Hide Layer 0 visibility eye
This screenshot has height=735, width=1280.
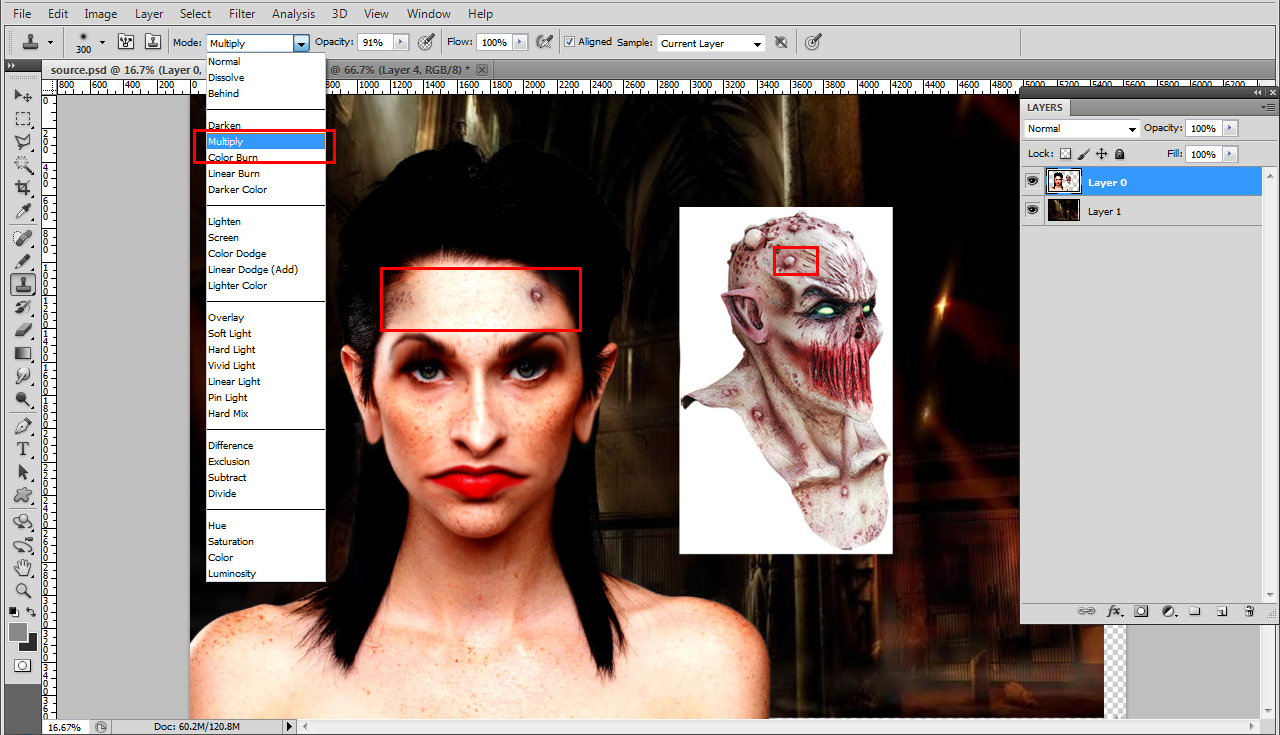[x=1032, y=182]
